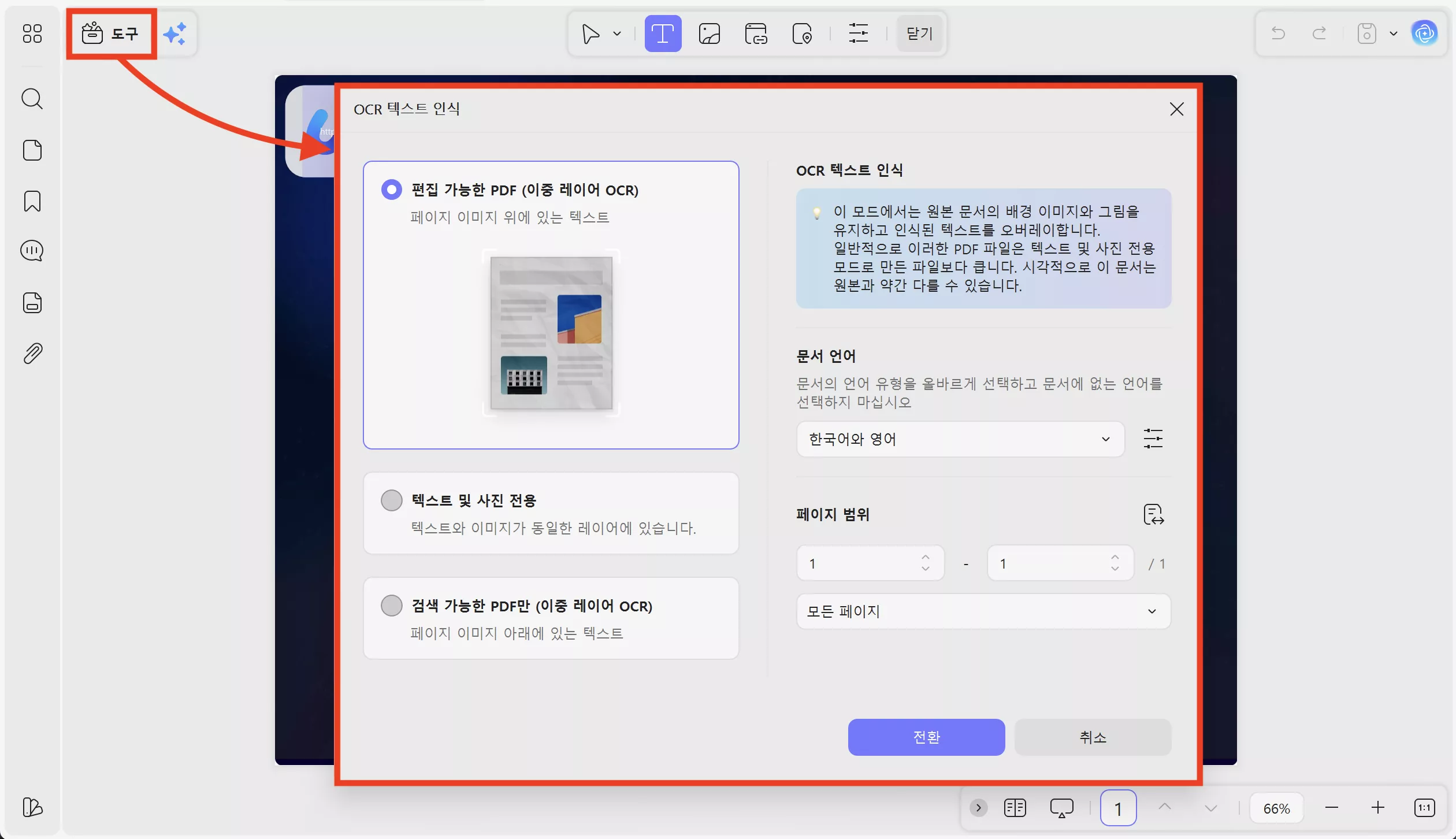This screenshot has width=1456, height=839.
Task: Click the Undo icon in the top right
Action: 1278,33
